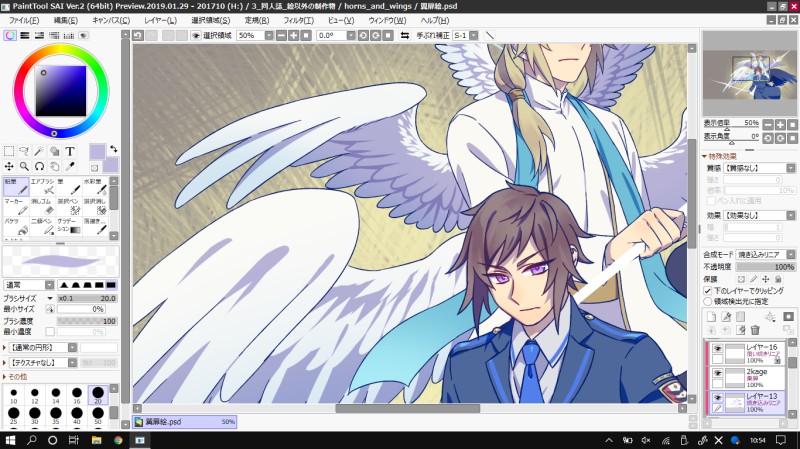This screenshot has height=449, width=800.
Task: Toggle transparent color swatch below foreground color
Action: tap(94, 167)
